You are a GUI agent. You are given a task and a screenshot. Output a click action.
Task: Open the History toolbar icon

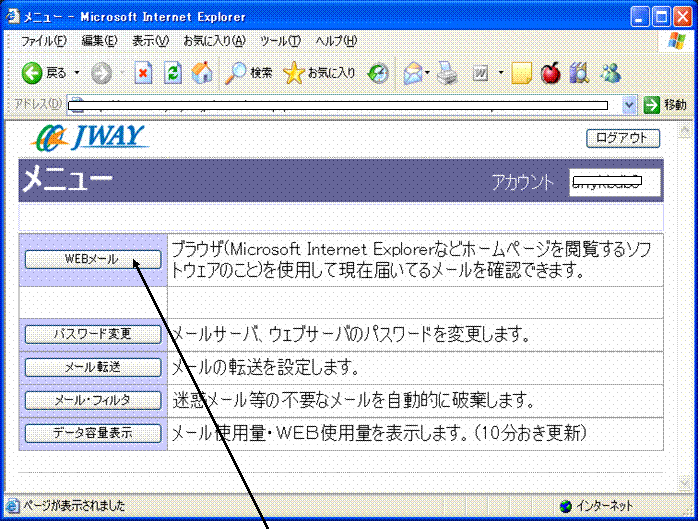pos(379,73)
